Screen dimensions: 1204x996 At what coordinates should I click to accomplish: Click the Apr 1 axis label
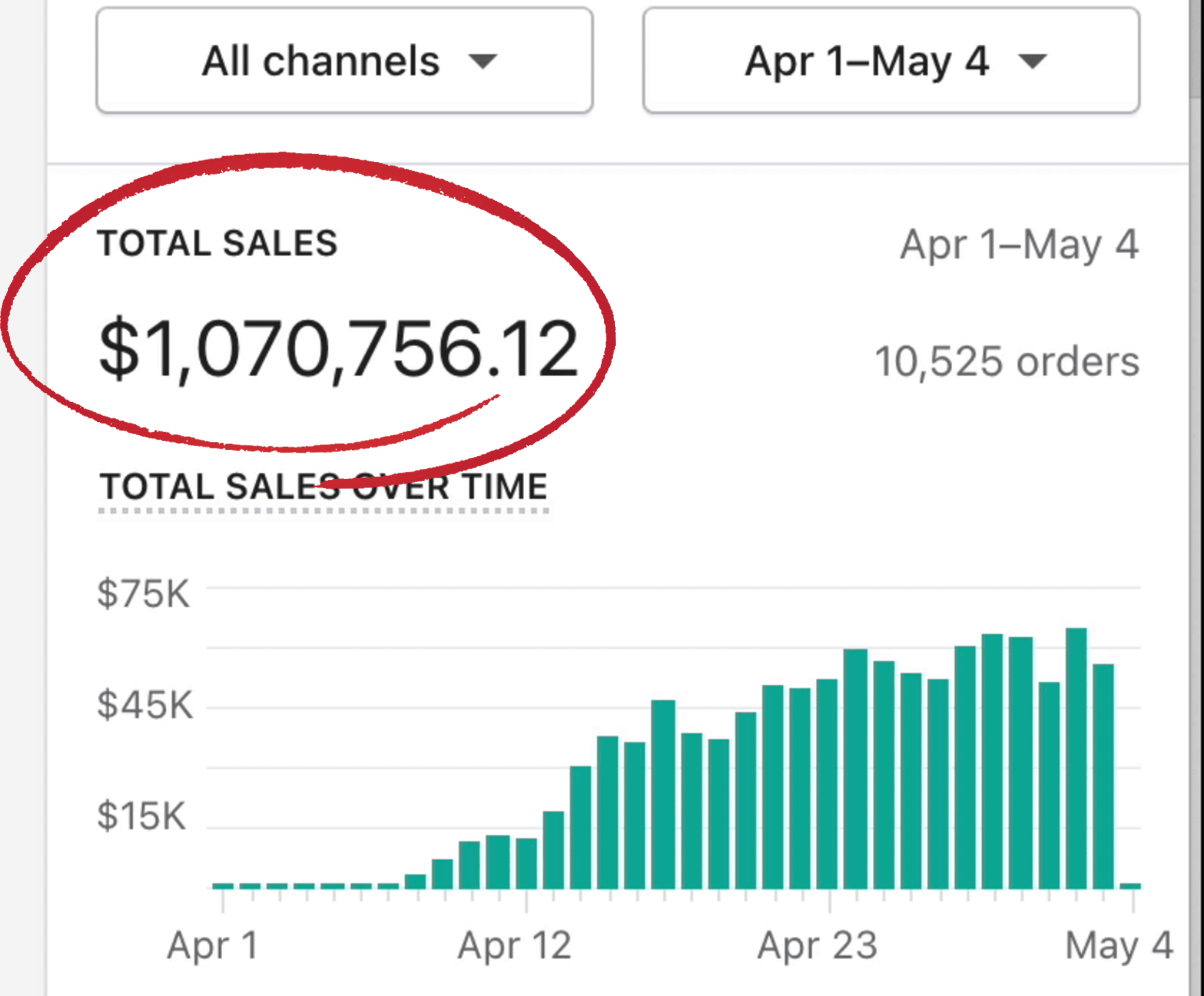click(x=212, y=945)
